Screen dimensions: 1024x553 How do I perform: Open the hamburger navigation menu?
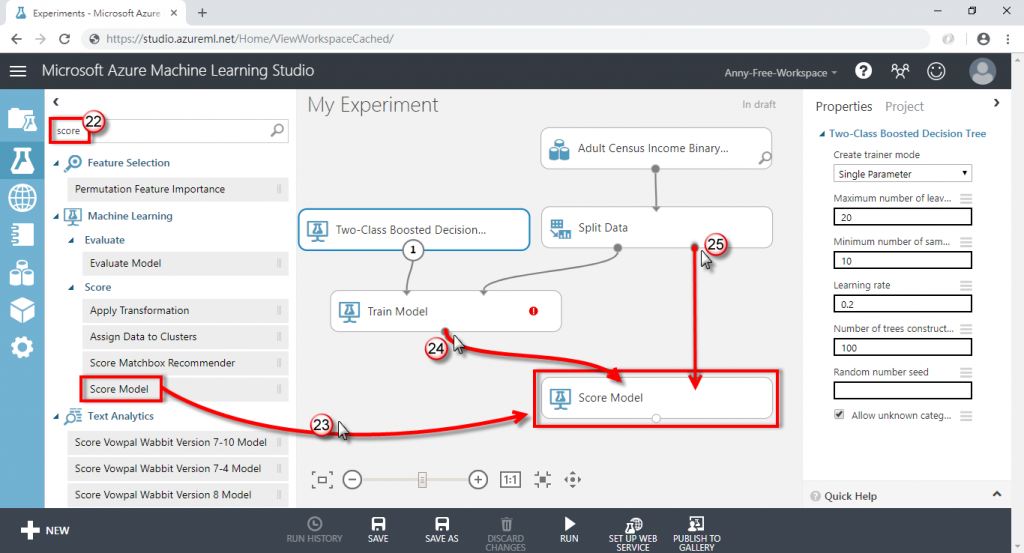click(18, 71)
